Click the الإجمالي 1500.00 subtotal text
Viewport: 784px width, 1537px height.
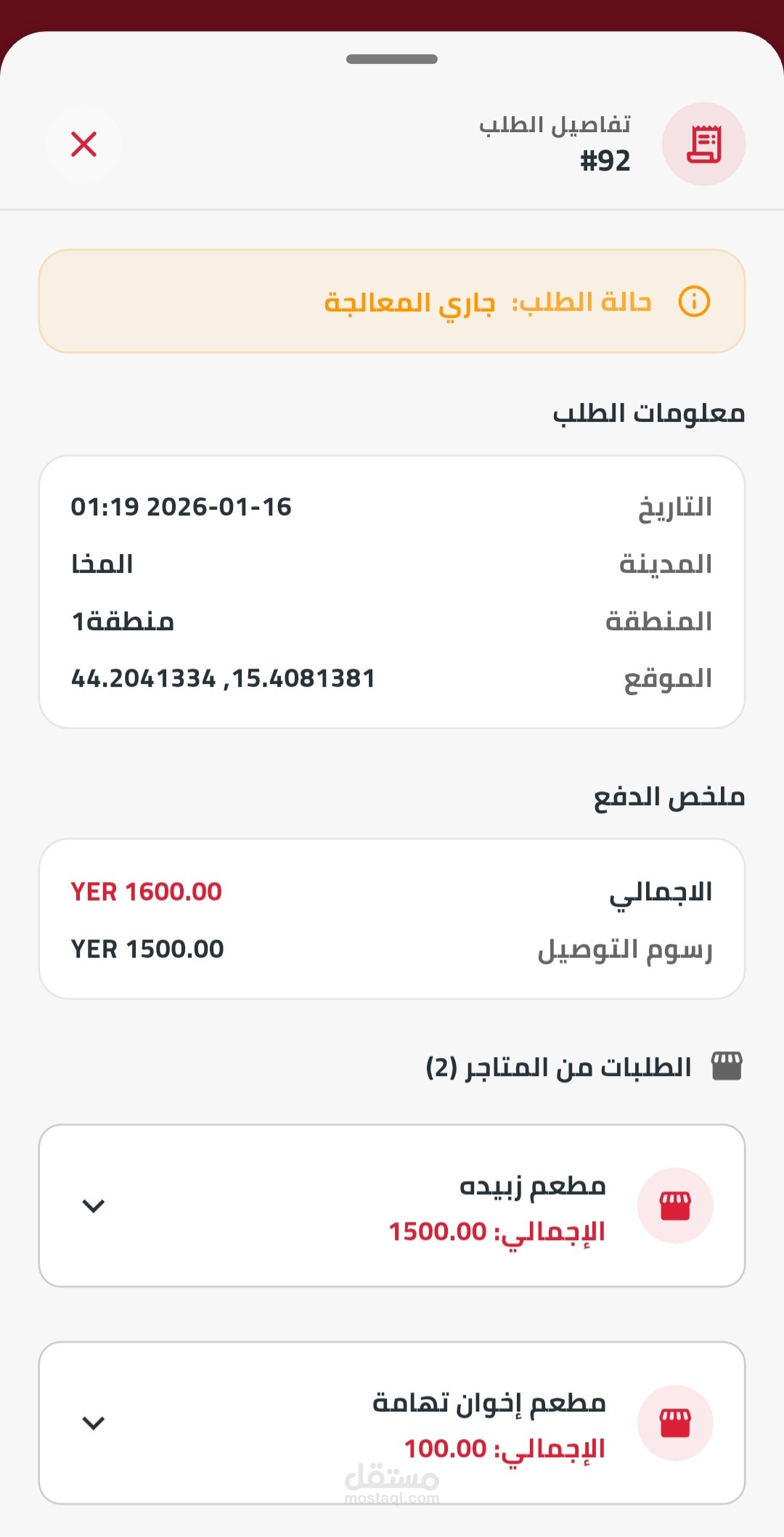point(497,1231)
